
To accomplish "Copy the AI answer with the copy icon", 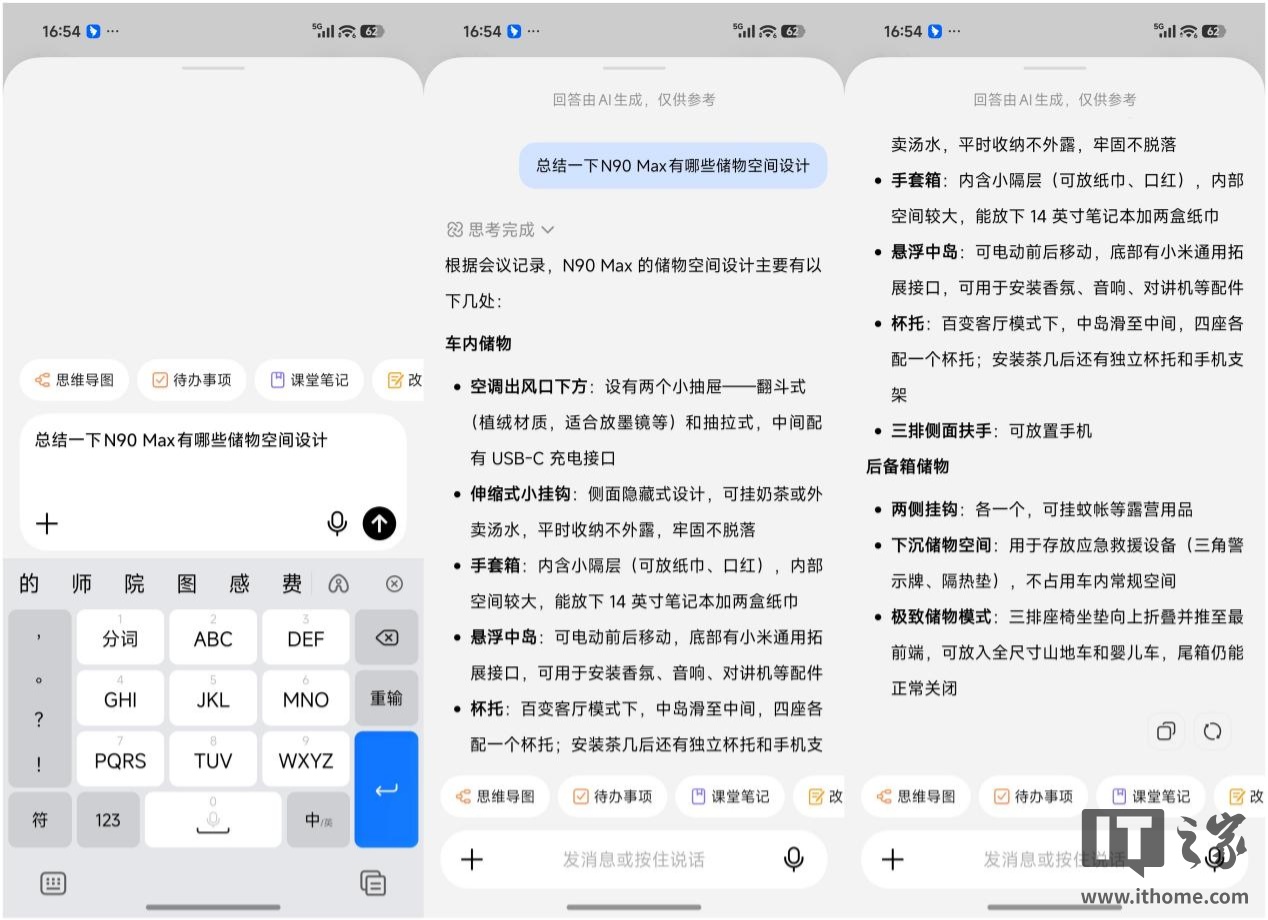I will 1166,731.
